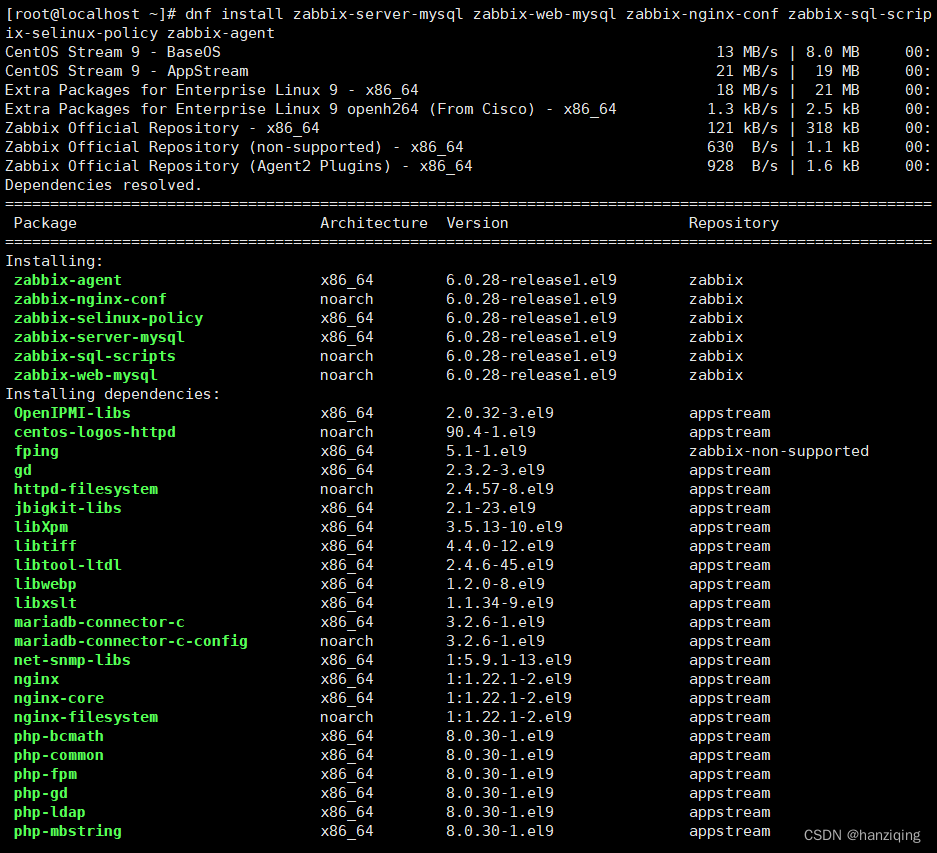The image size is (937, 853).
Task: Select the php-gd package name
Action: (41, 793)
